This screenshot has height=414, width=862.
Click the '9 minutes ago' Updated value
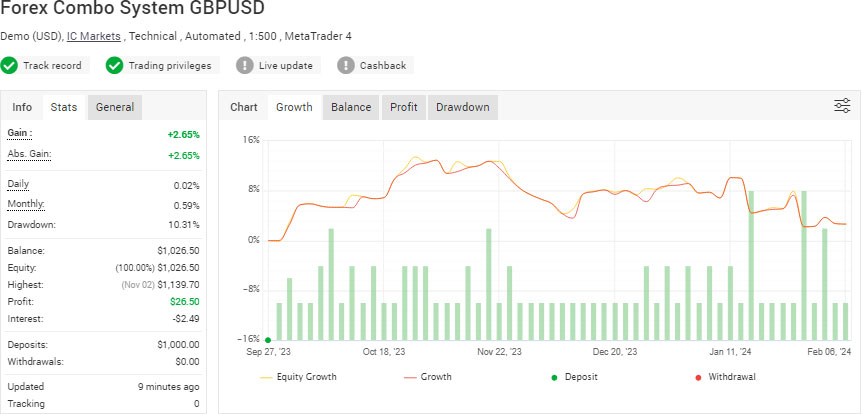tap(169, 387)
